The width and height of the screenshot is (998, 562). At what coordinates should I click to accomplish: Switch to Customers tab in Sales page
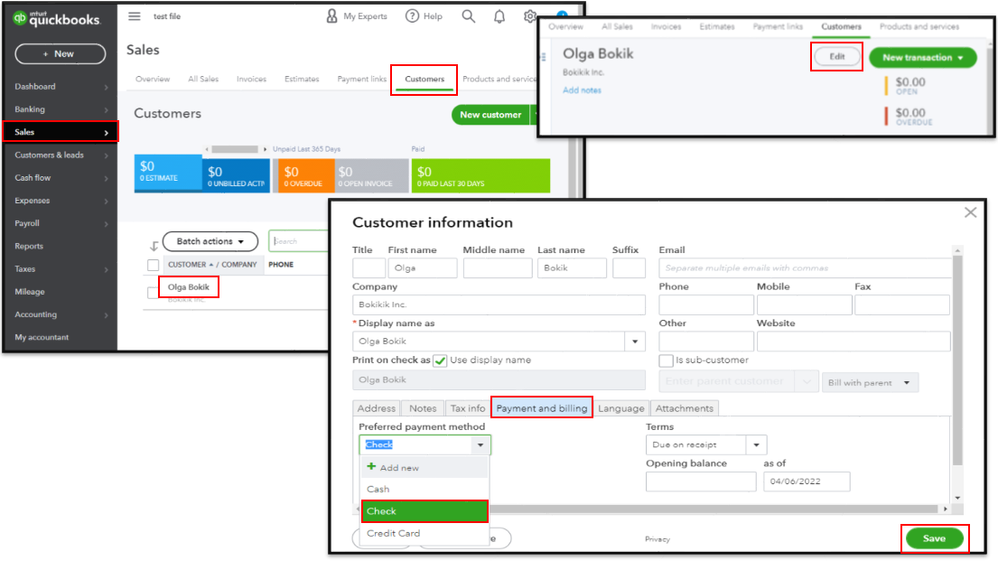pos(425,79)
